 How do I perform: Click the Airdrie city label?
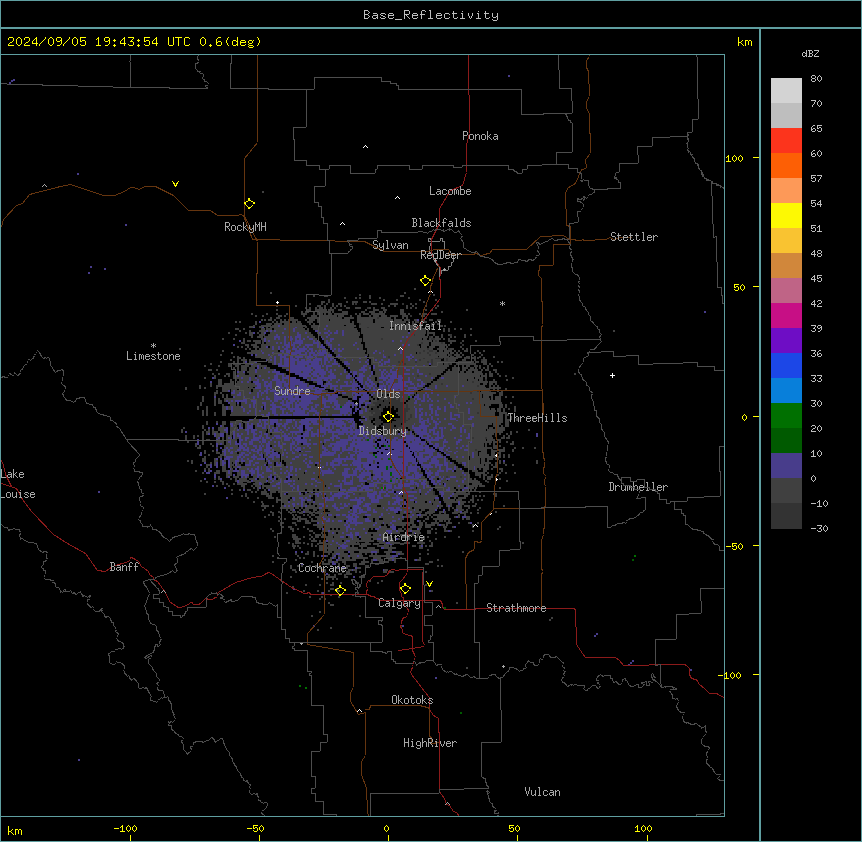(404, 537)
